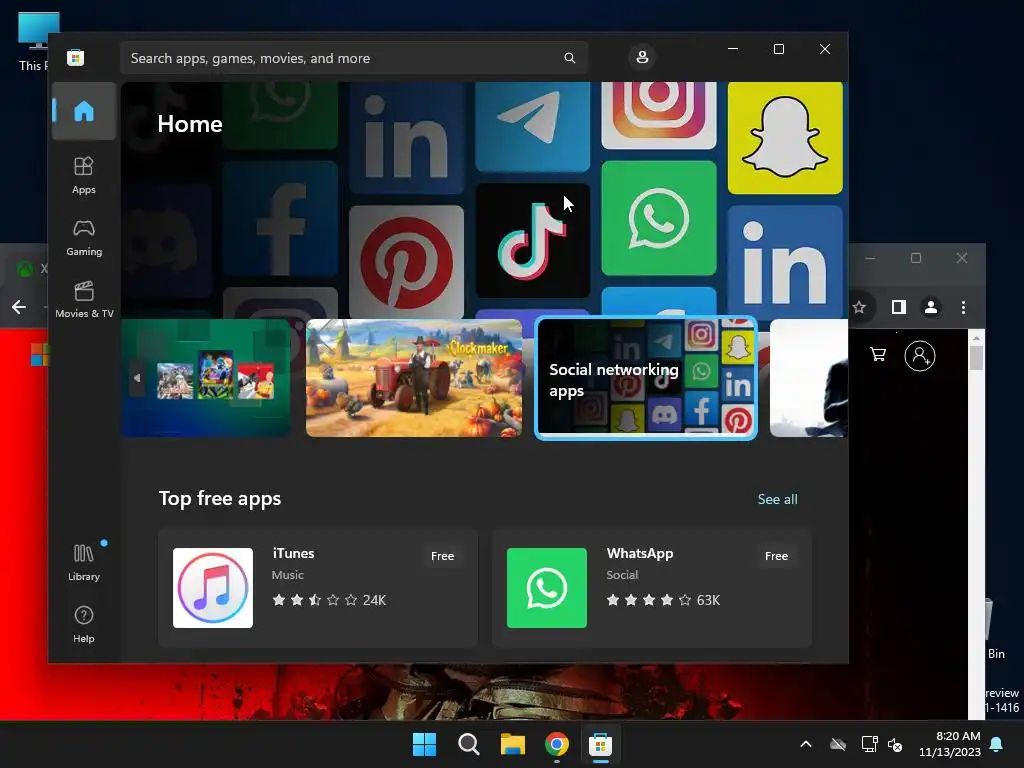Open the partly visible white carousel card
This screenshot has height=768, width=1024.
point(808,377)
